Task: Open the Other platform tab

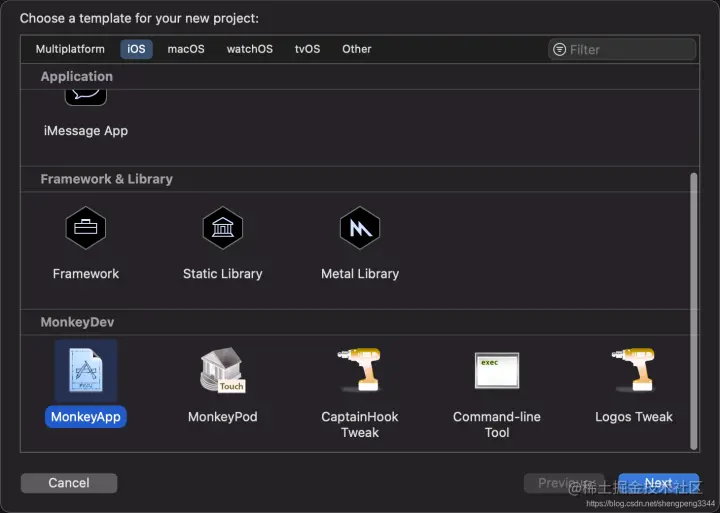Action: pos(357,49)
